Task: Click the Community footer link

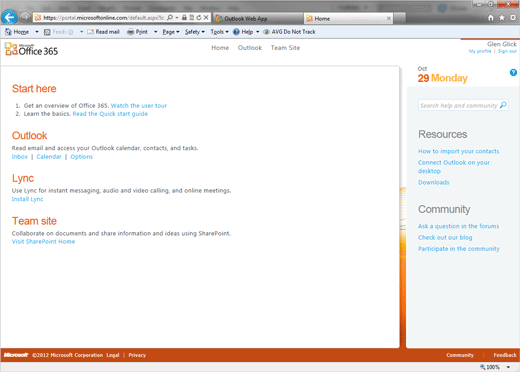Action: coord(460,355)
